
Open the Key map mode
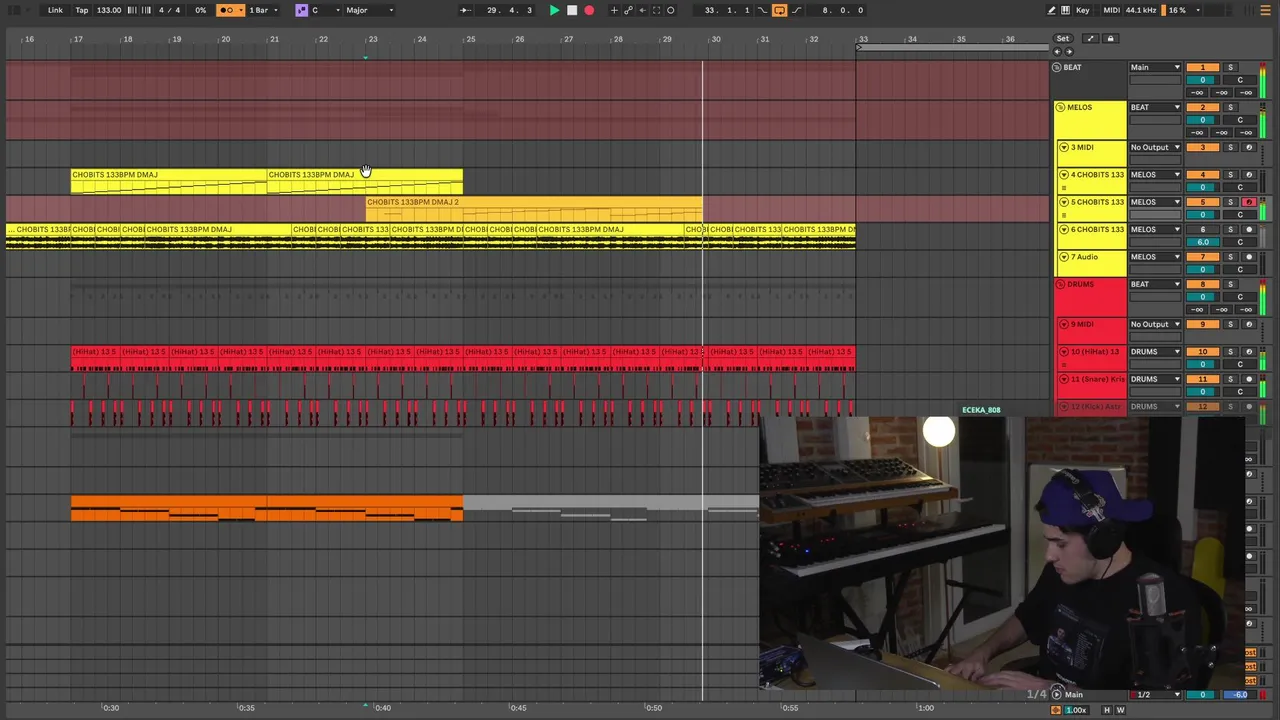coord(1083,10)
